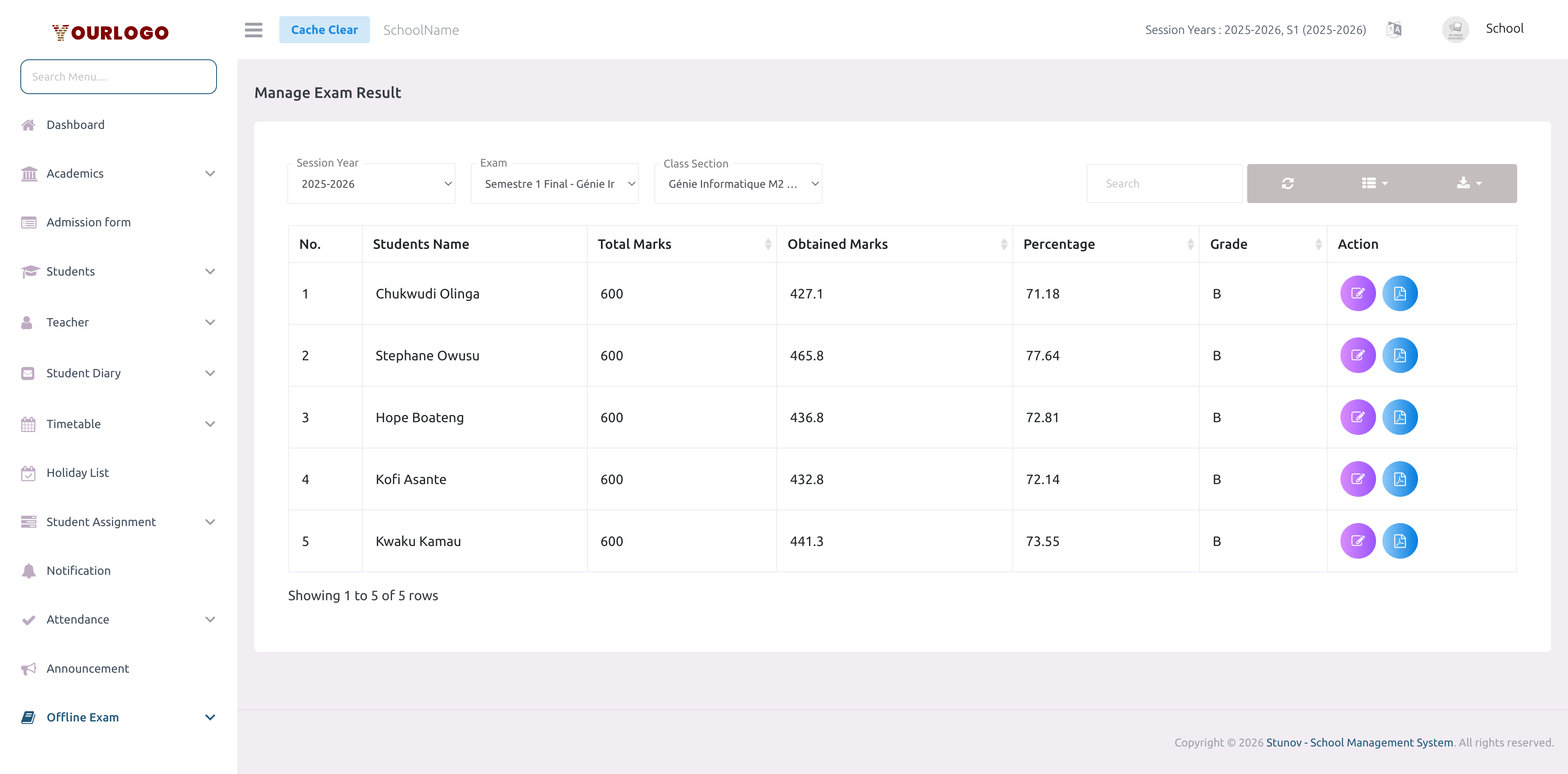Click the Cache Clear button
Viewport: 1568px width, 774px height.
pos(325,29)
